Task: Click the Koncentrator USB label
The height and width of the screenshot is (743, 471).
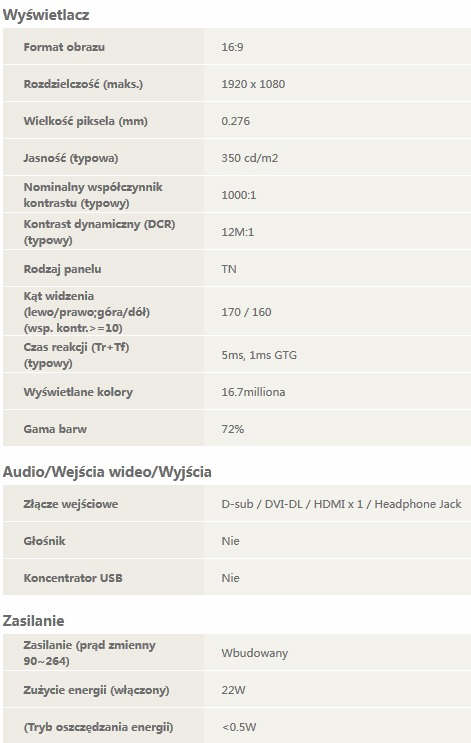Action: click(73, 578)
